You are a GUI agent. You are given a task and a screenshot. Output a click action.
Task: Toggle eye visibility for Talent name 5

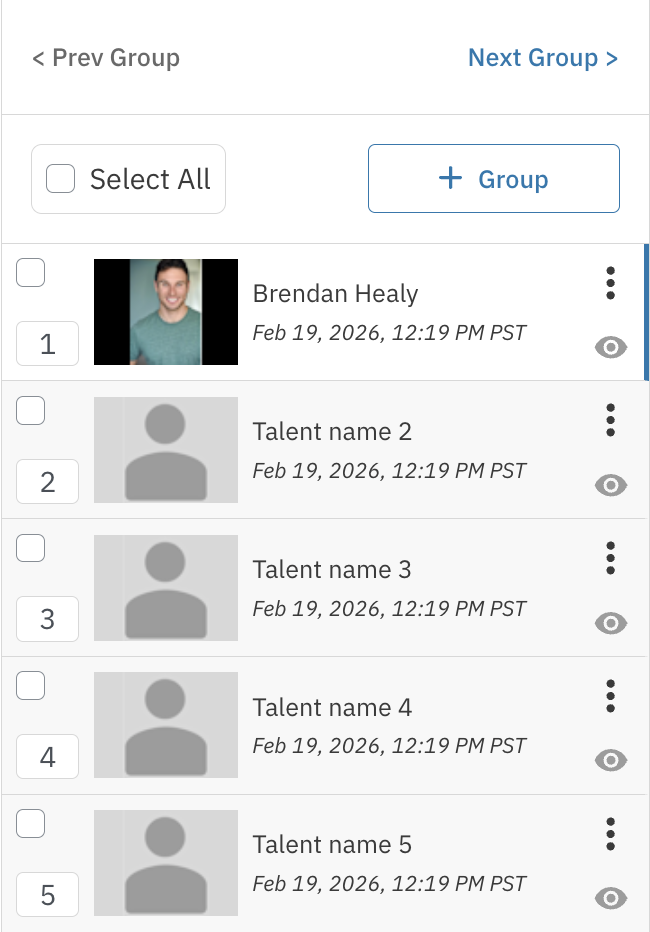point(610,898)
